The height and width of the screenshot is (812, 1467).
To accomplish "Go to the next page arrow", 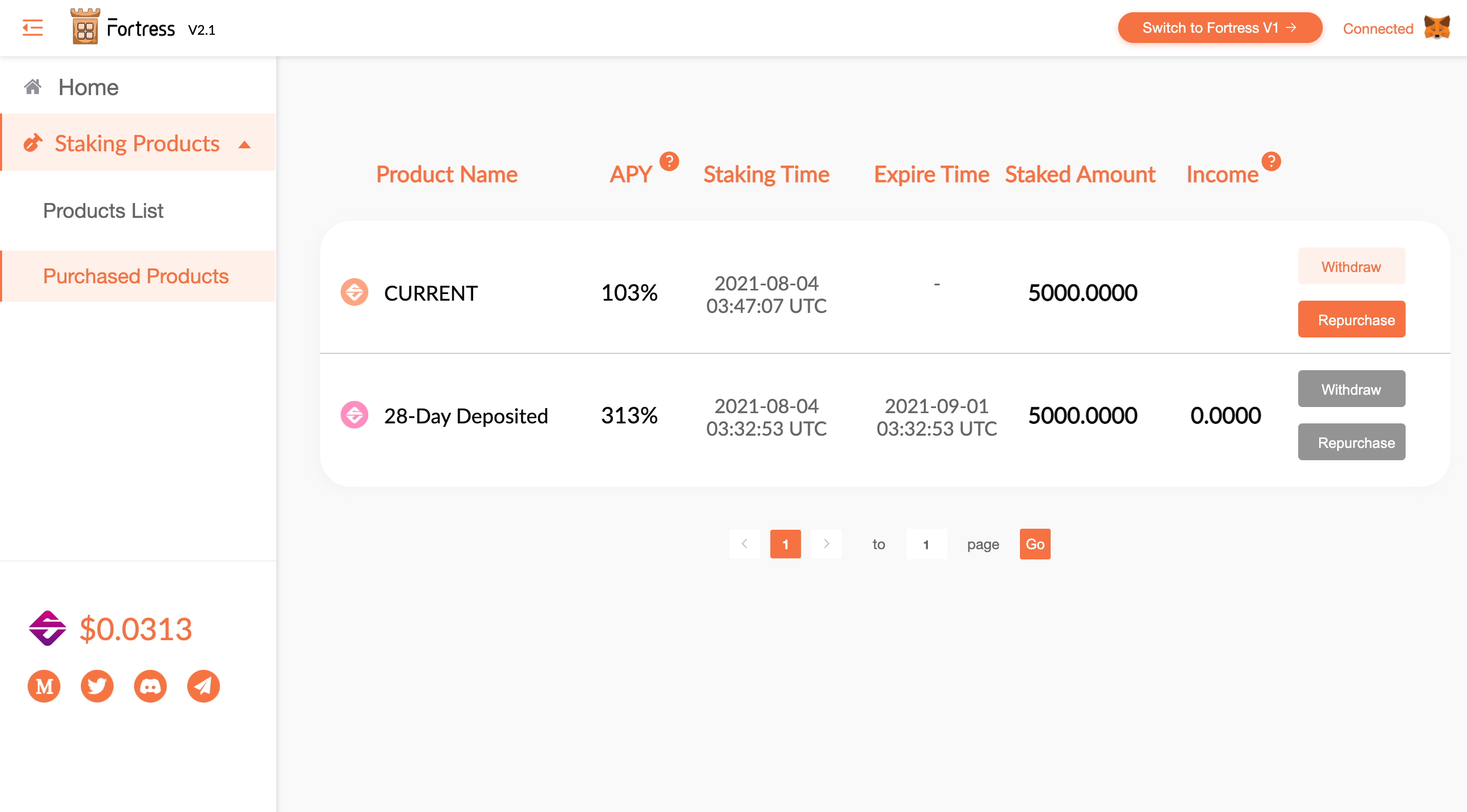I will pyautogui.click(x=826, y=544).
